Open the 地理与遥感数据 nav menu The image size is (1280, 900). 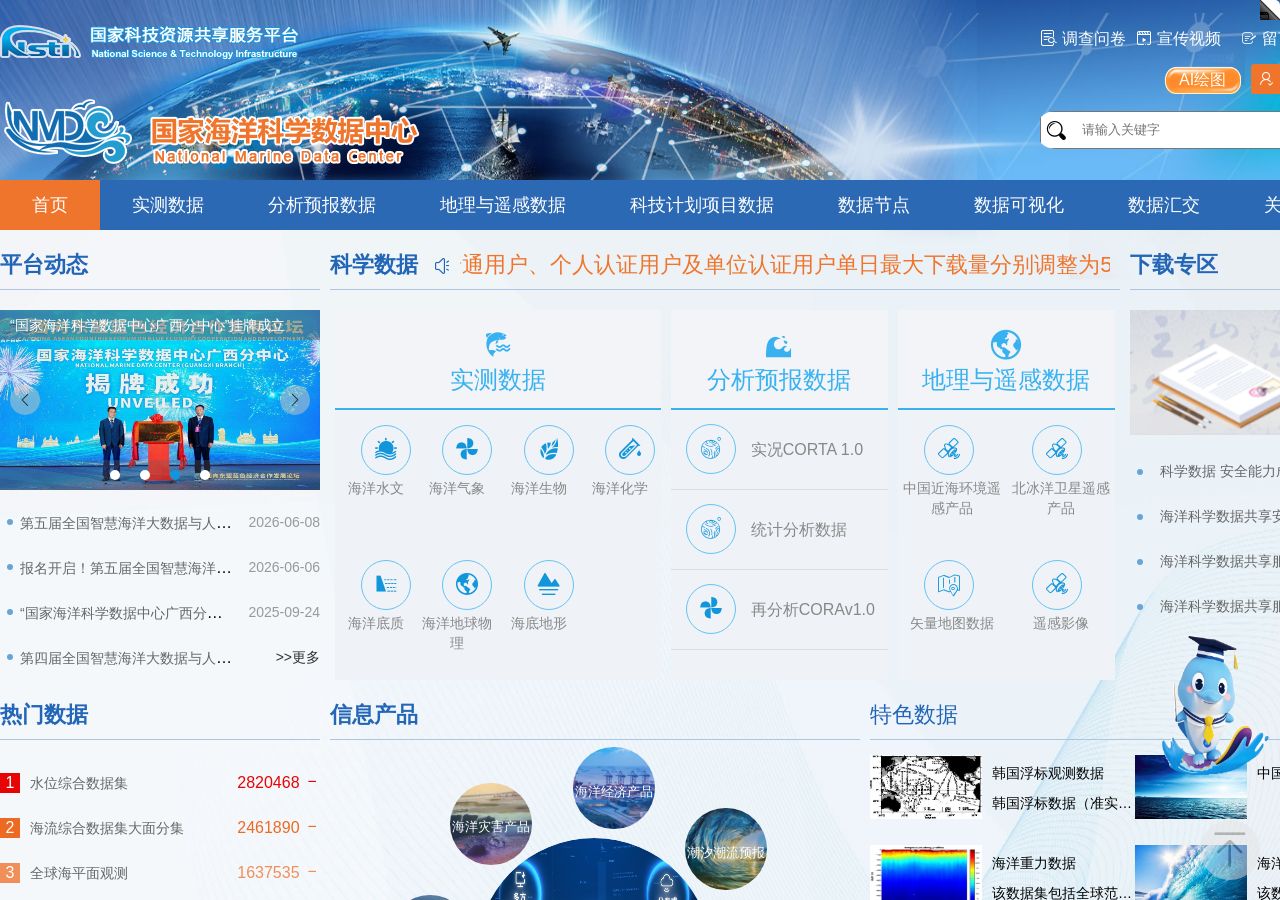click(503, 205)
